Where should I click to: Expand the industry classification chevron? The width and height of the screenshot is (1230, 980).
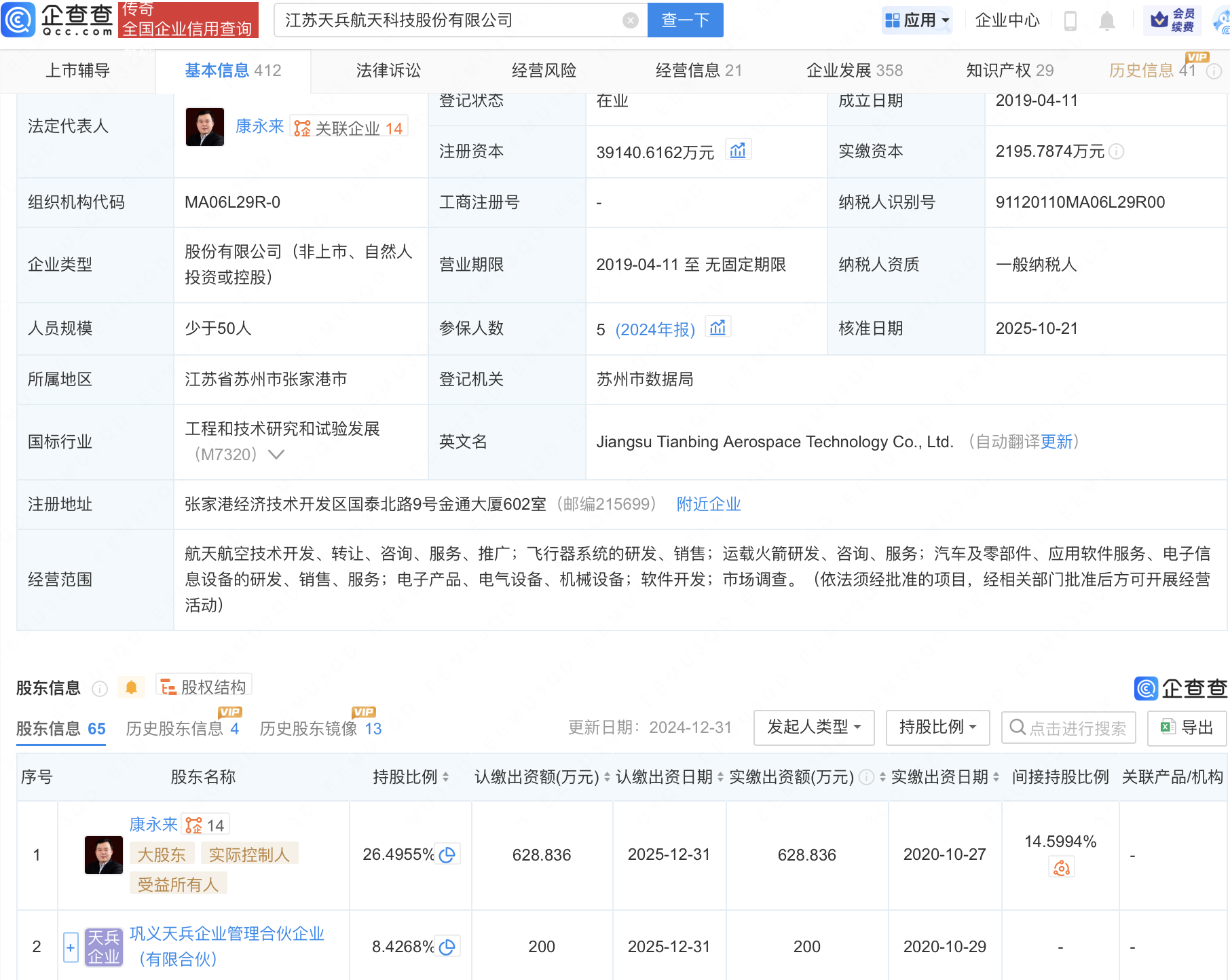coord(276,455)
